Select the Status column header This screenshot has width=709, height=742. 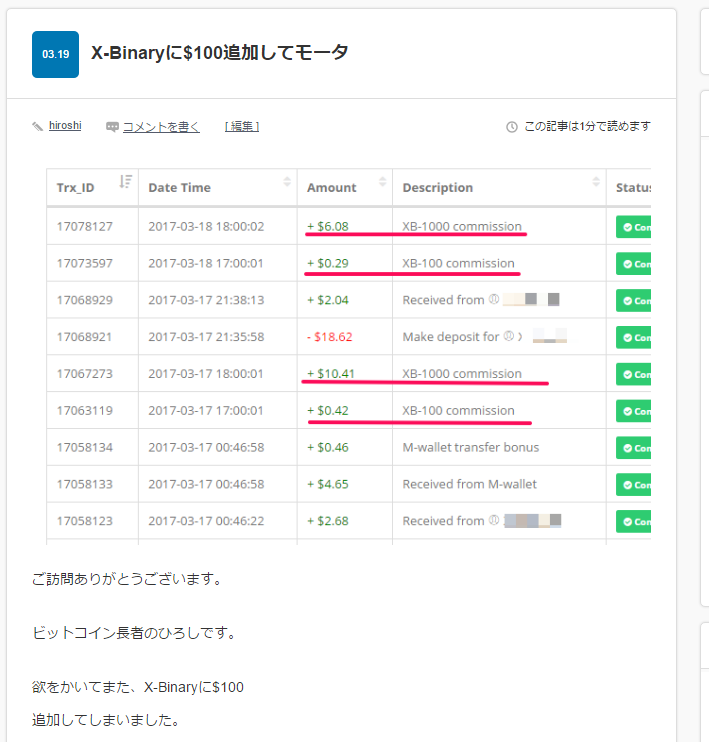click(632, 187)
